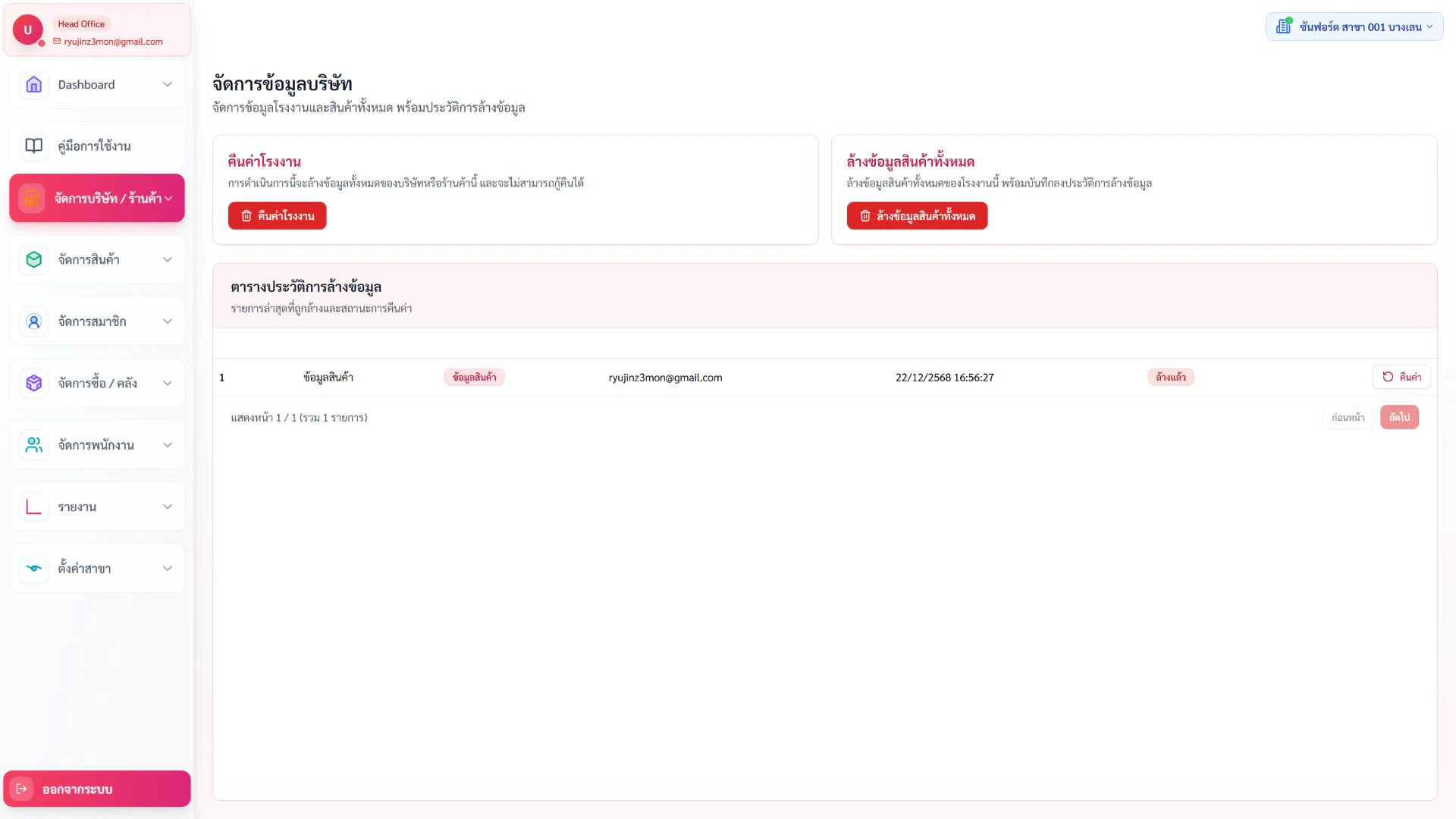Click the รายงาน chart icon

[x=33, y=507]
